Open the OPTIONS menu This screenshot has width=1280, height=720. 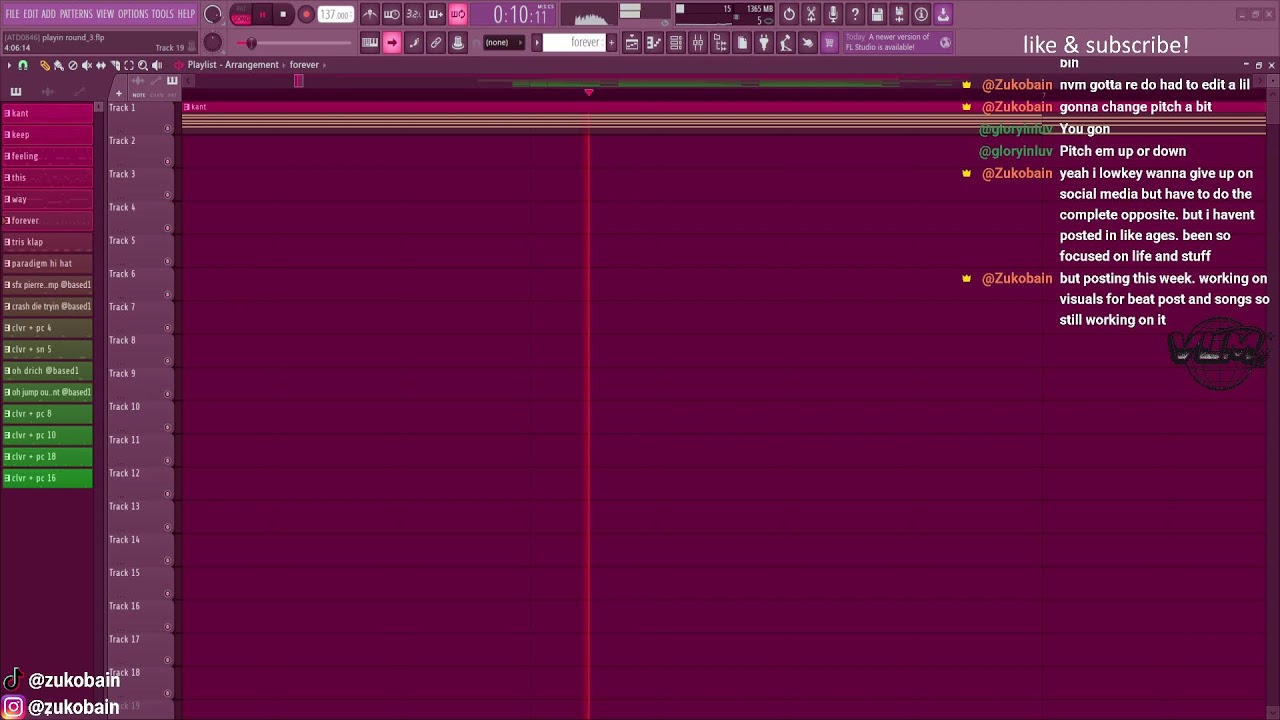[133, 14]
